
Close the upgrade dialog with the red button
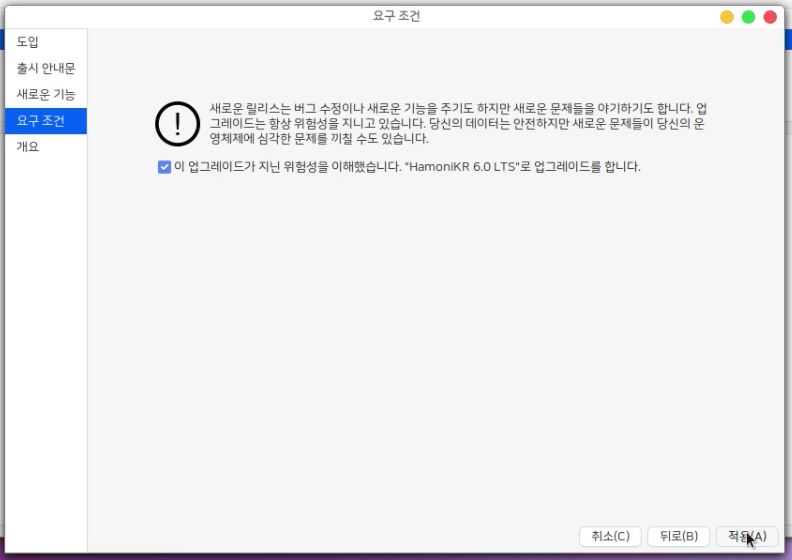pyautogui.click(x=770, y=17)
